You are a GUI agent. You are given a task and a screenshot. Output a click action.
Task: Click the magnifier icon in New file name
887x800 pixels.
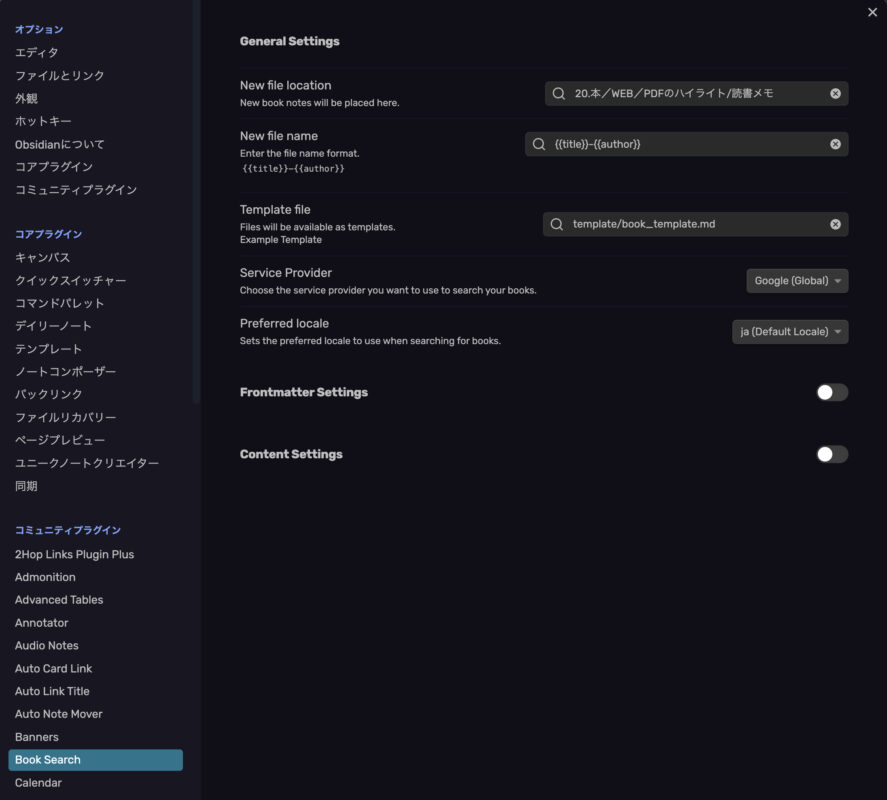click(539, 144)
